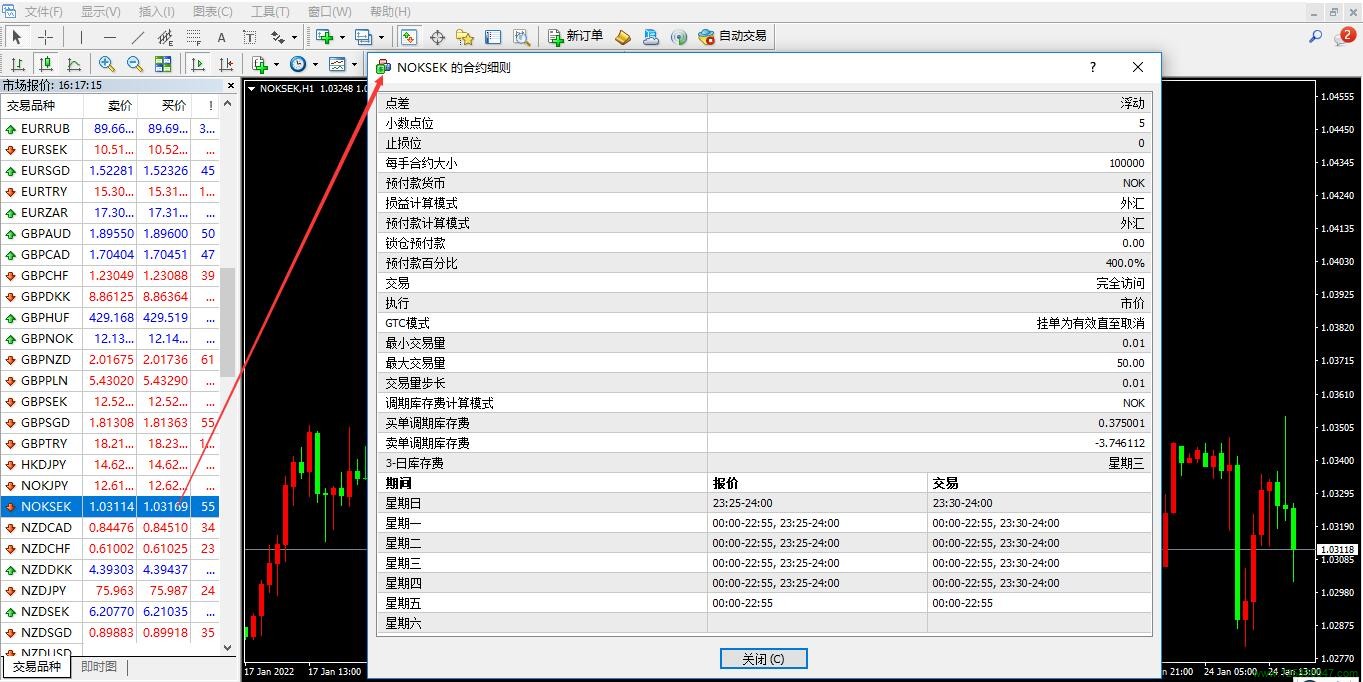The height and width of the screenshot is (682, 1363).
Task: Open the 帮助(H) menu
Action: click(x=390, y=12)
